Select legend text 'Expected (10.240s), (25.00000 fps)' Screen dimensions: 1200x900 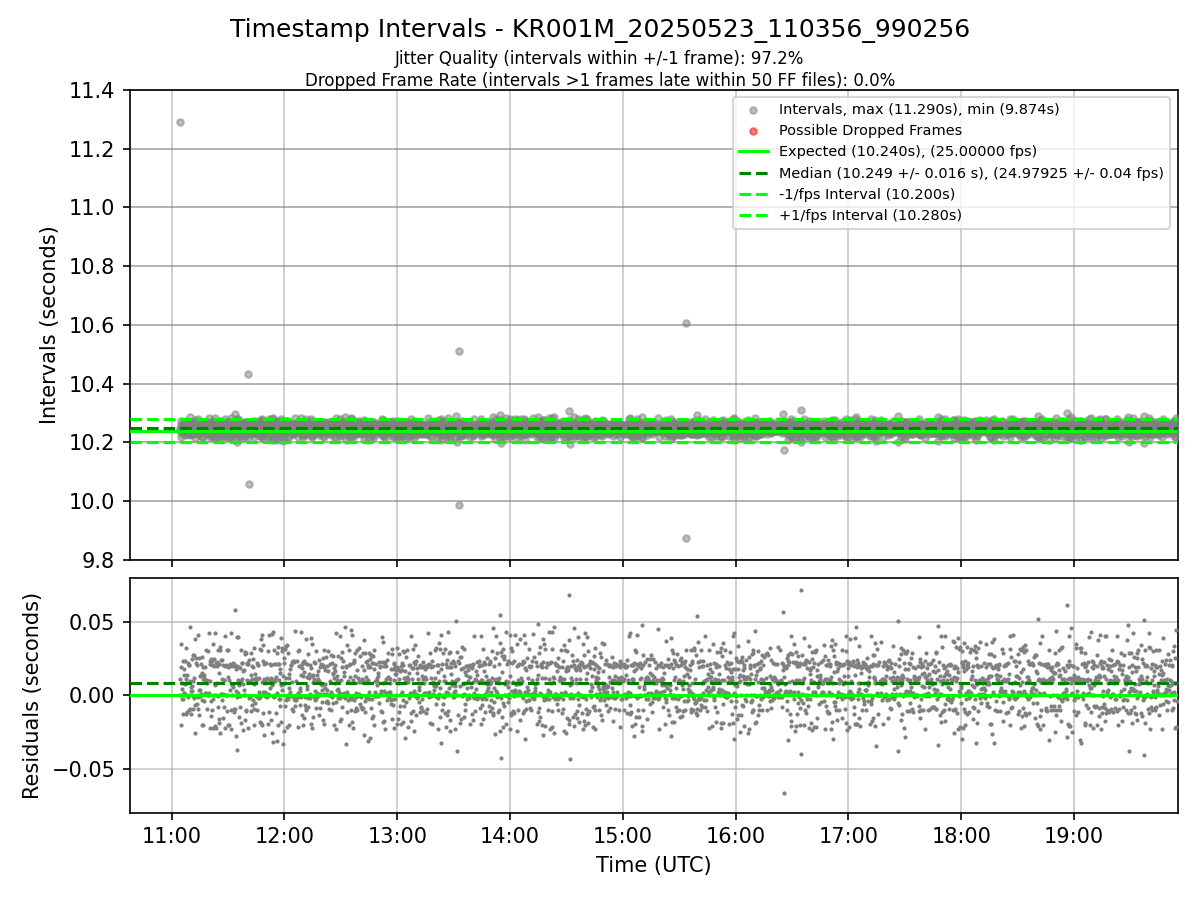(x=908, y=151)
